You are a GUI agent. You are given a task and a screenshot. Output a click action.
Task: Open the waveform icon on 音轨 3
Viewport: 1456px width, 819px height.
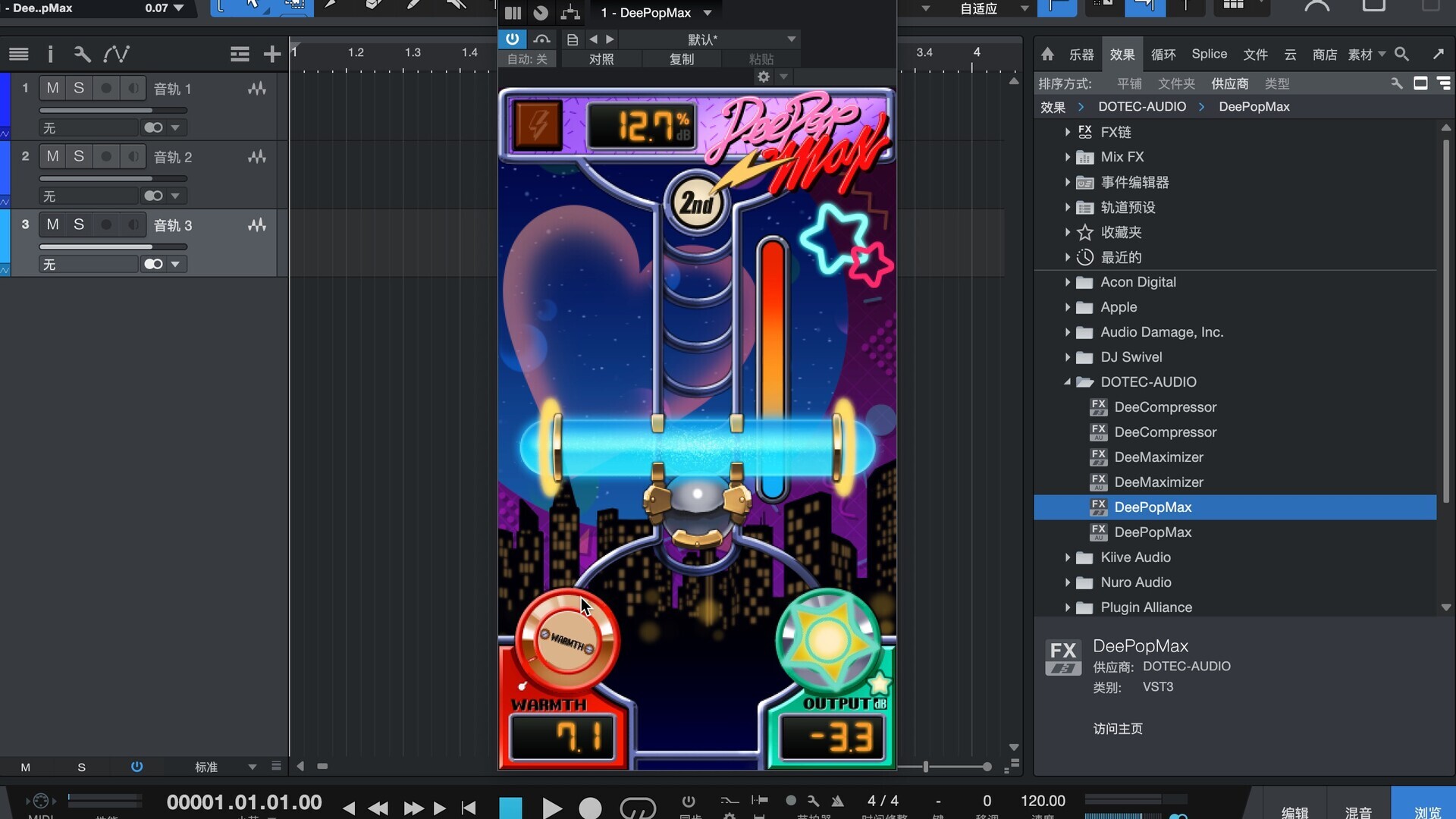pyautogui.click(x=257, y=225)
